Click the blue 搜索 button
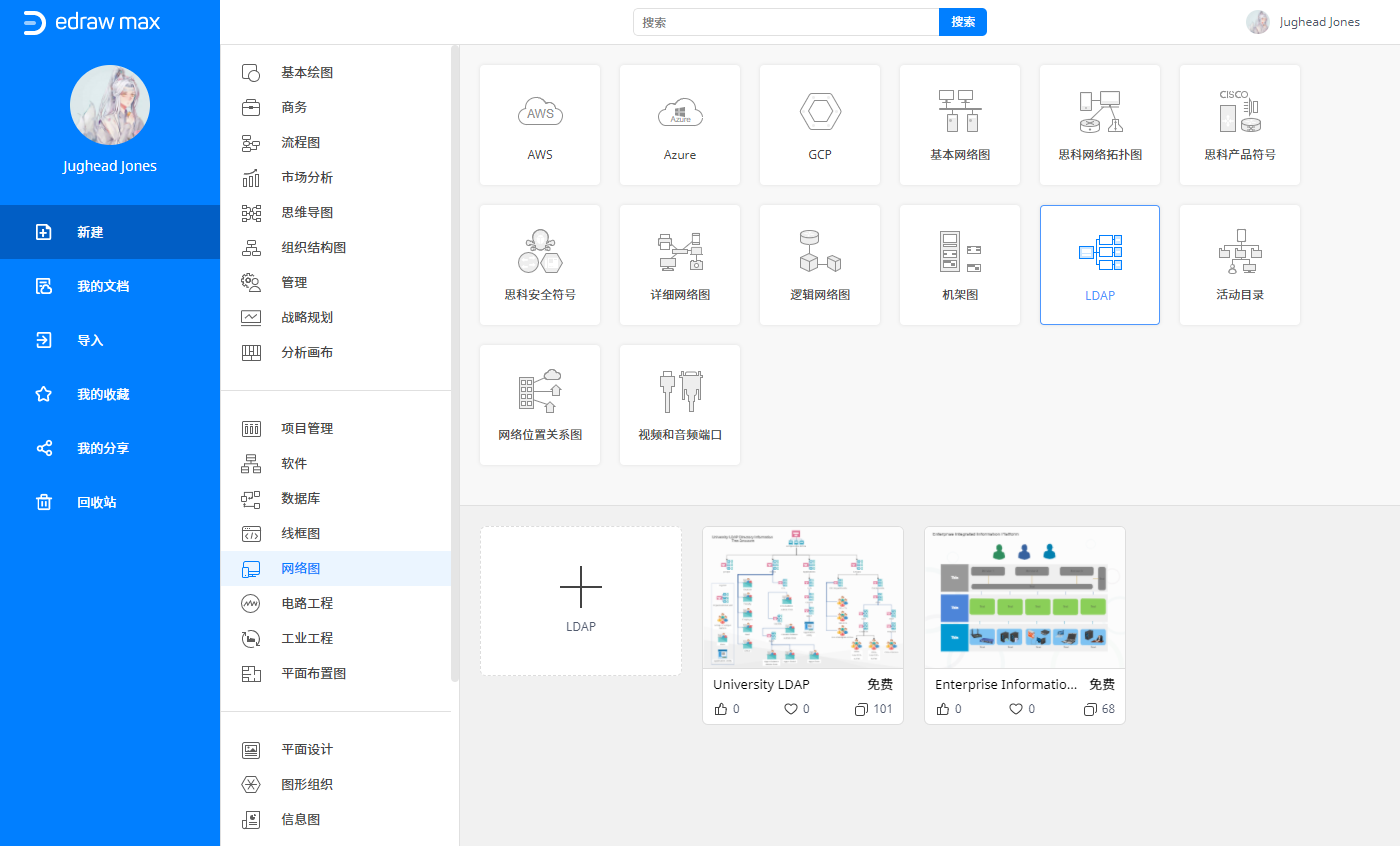Image resolution: width=1400 pixels, height=846 pixels. 963,22
